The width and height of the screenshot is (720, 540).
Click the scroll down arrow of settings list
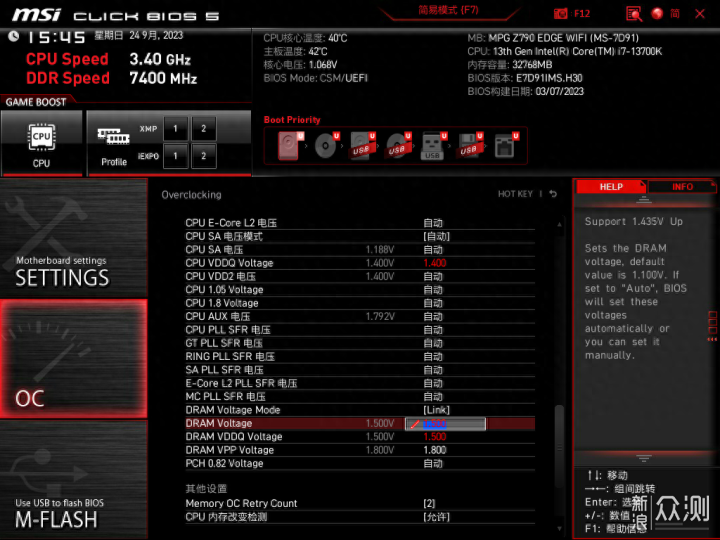click(x=559, y=529)
